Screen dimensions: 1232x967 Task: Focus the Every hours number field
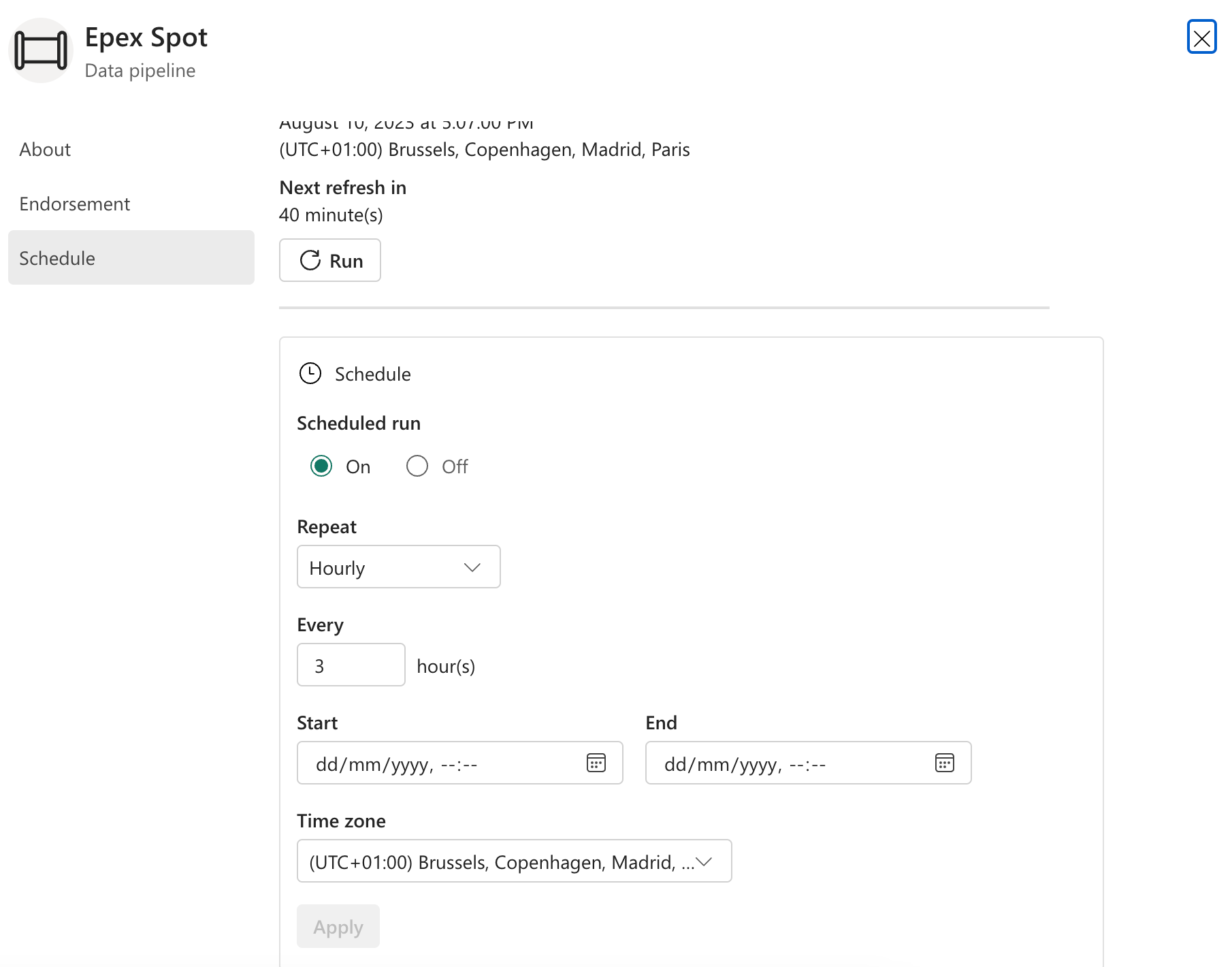click(x=351, y=665)
